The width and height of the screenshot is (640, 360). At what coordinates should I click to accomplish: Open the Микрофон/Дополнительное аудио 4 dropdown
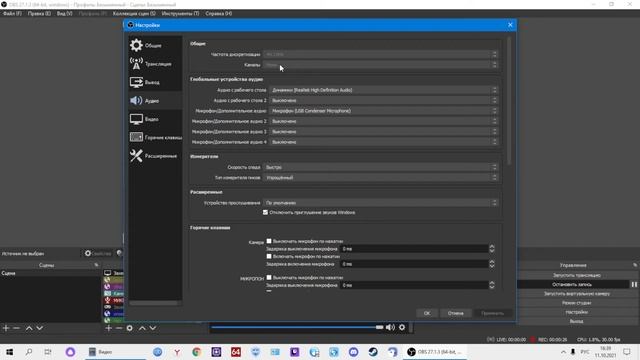[x=383, y=142]
